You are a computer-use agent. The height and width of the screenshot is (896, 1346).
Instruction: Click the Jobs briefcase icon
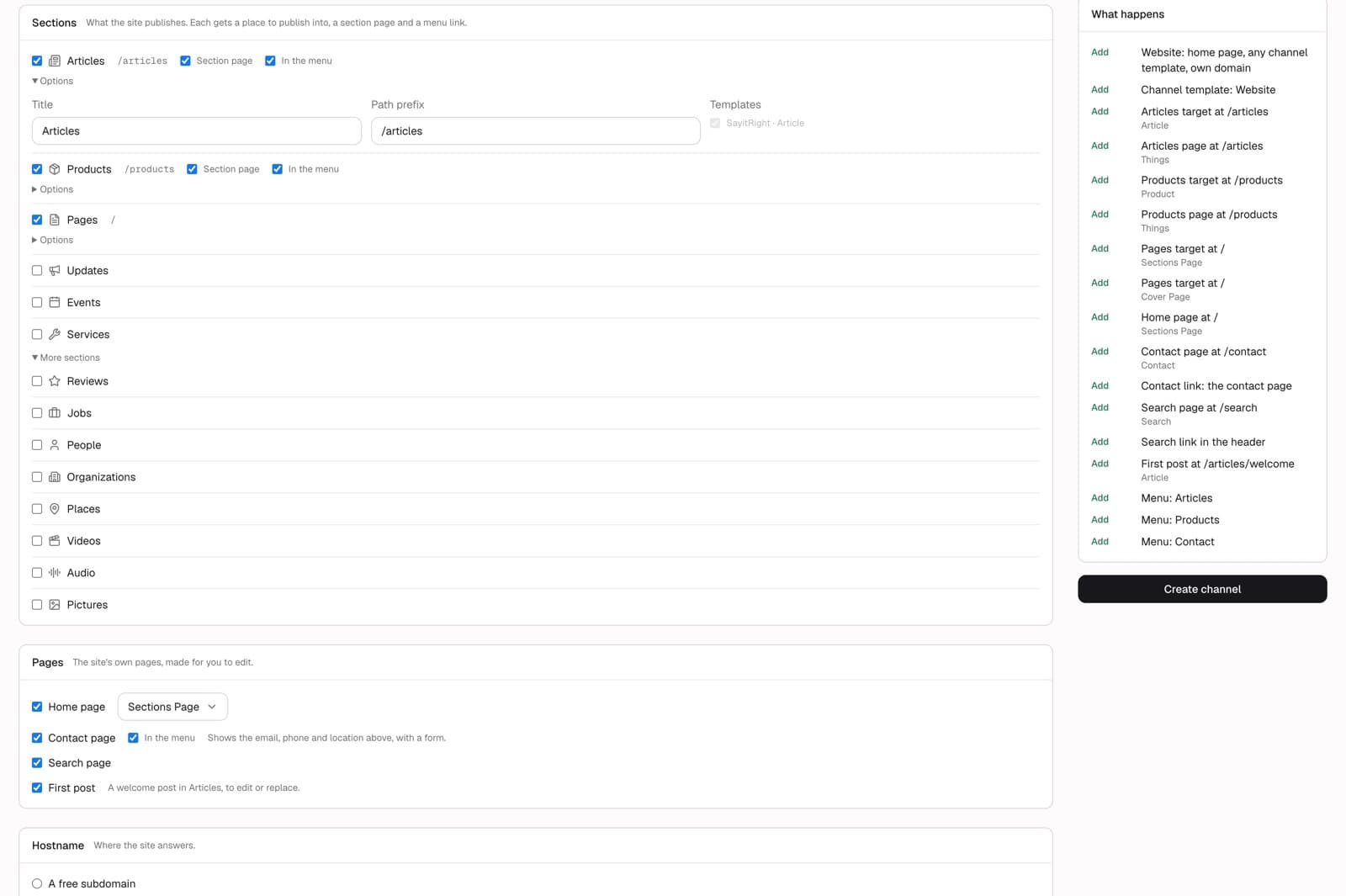click(x=55, y=413)
